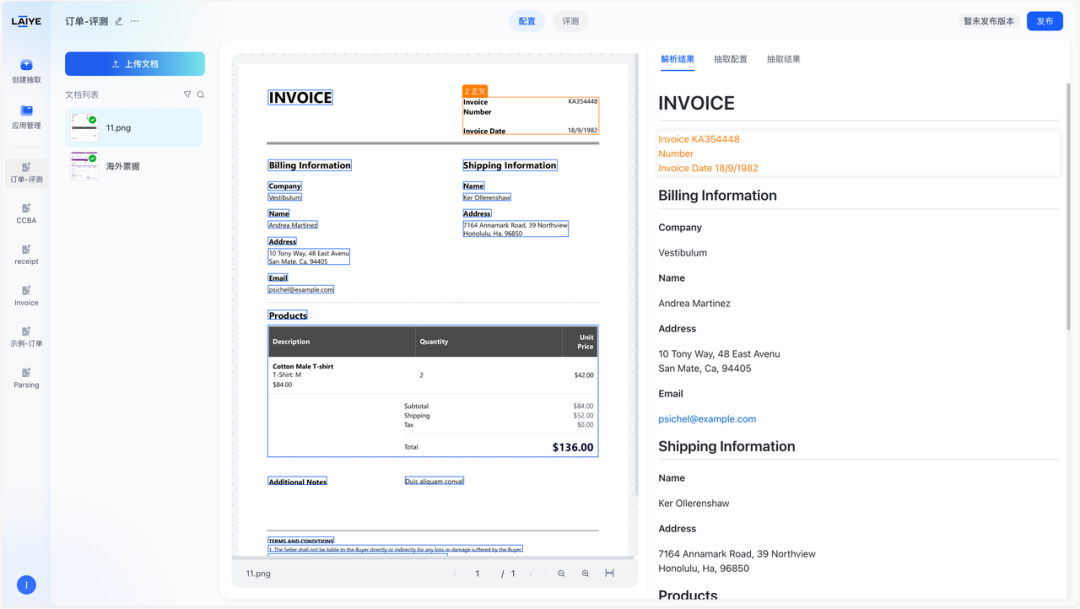Click the page number input field

[x=478, y=574]
